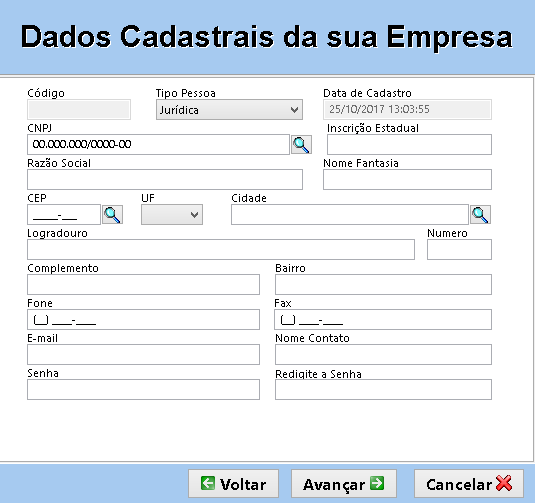Viewport: 535px width, 503px height.
Task: Select the Inscrição Estadual field
Action: click(409, 144)
